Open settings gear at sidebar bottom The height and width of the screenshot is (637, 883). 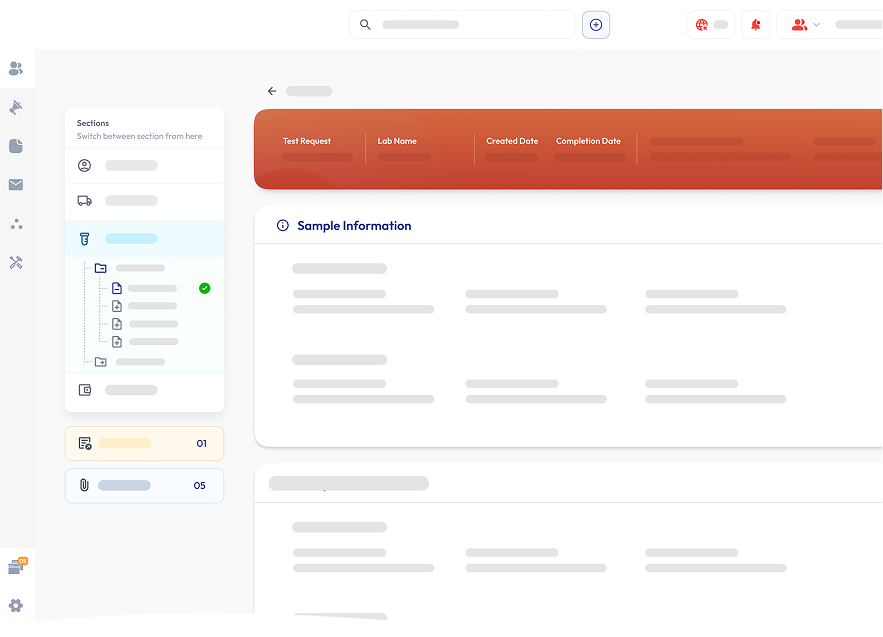click(16, 605)
